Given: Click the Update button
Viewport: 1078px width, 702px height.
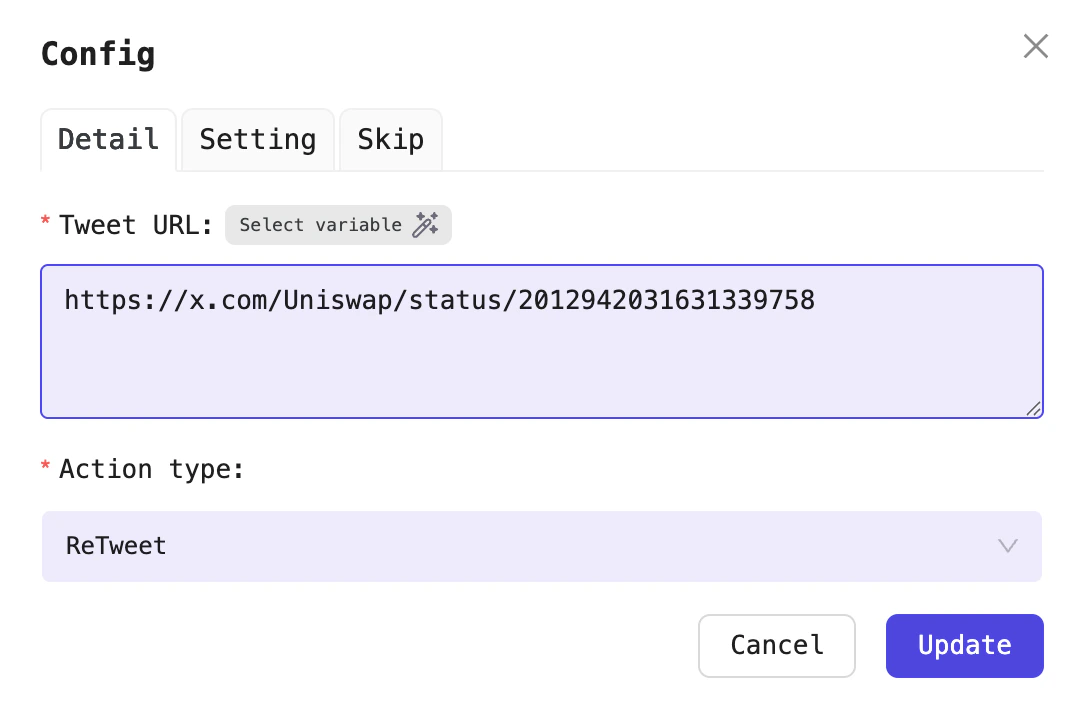Looking at the screenshot, I should tap(963, 645).
